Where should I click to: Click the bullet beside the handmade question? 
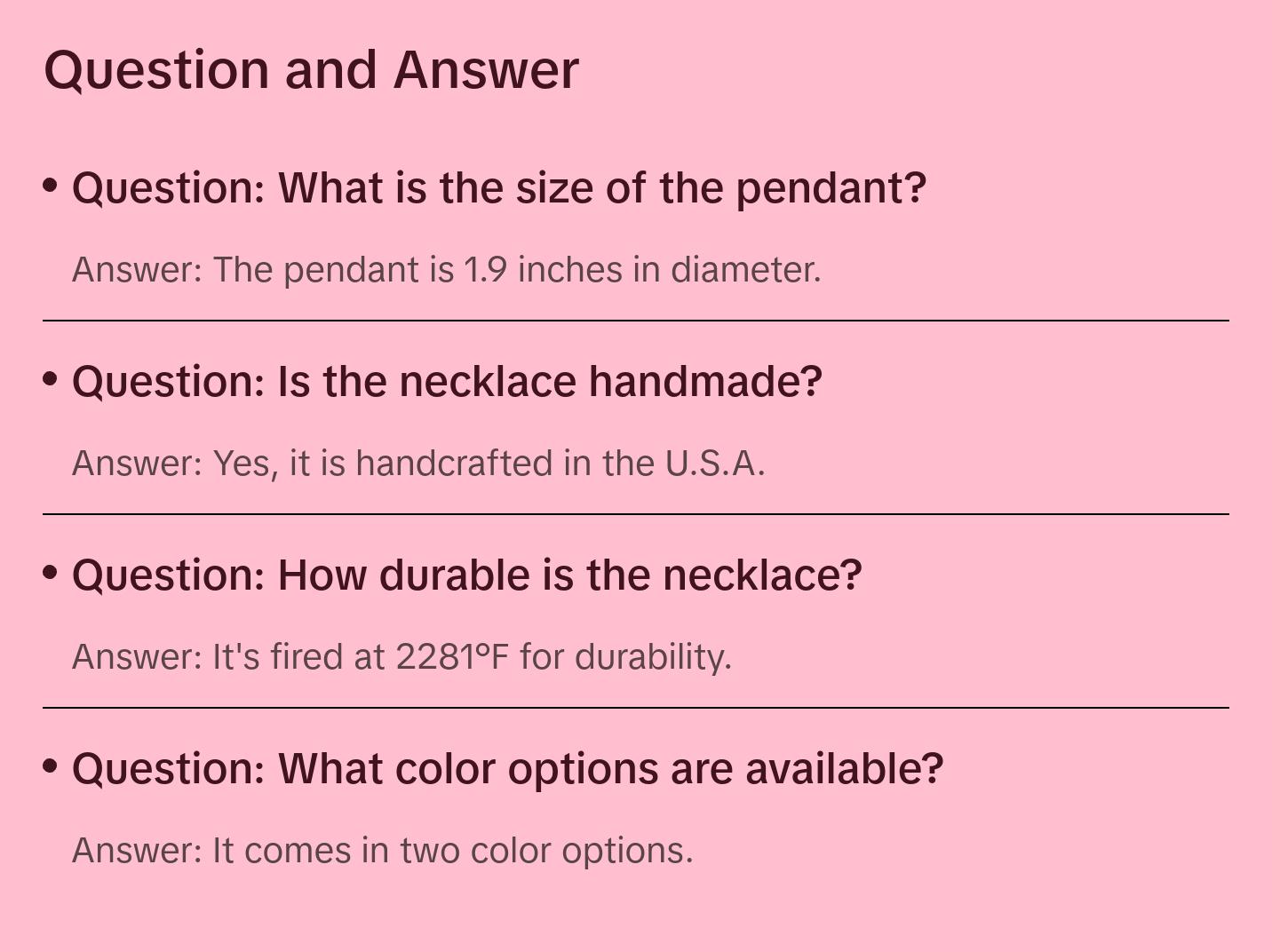pos(51,379)
